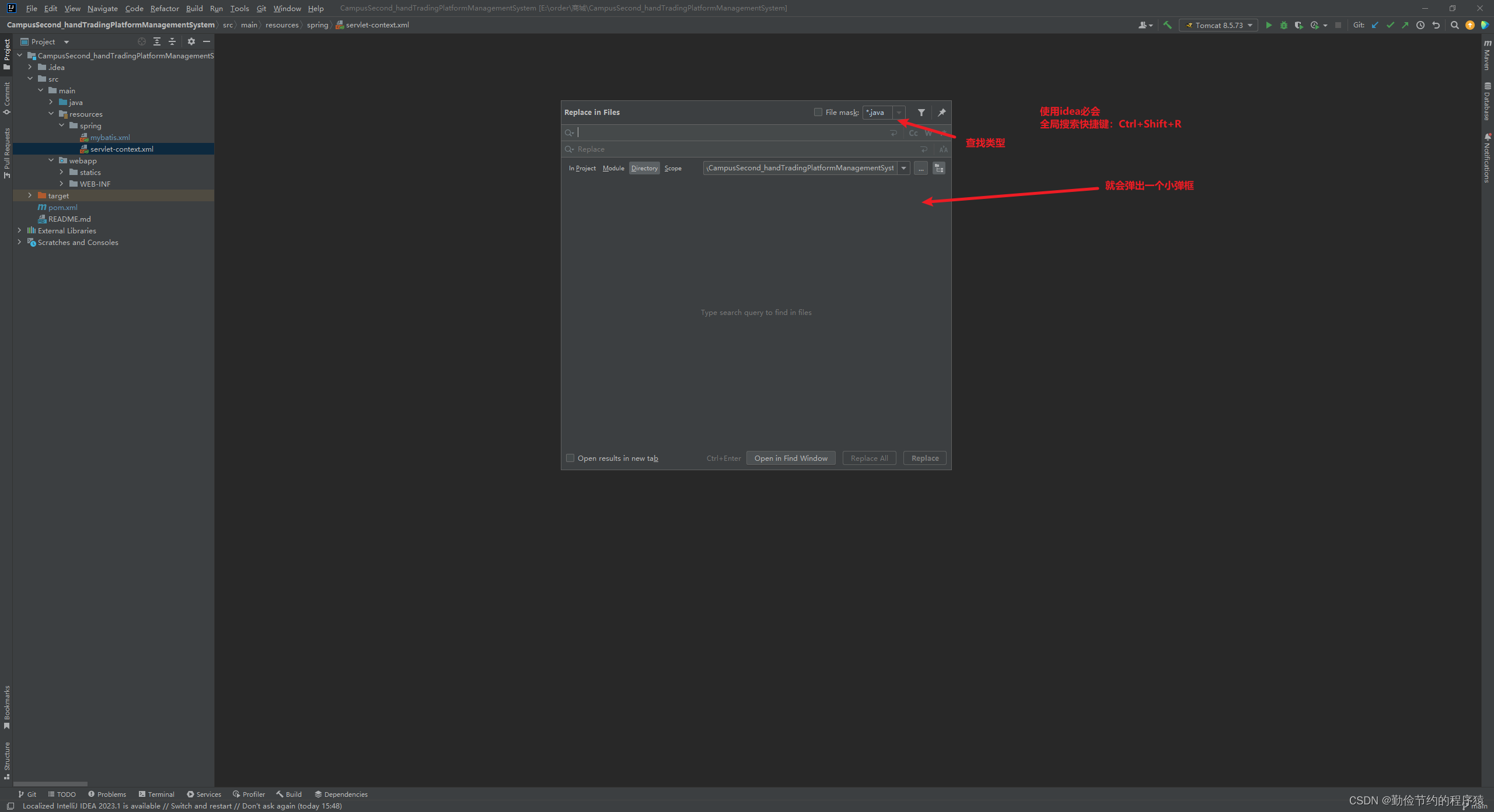
Task: Select the Scope tab in Replace dialog
Action: click(x=672, y=168)
